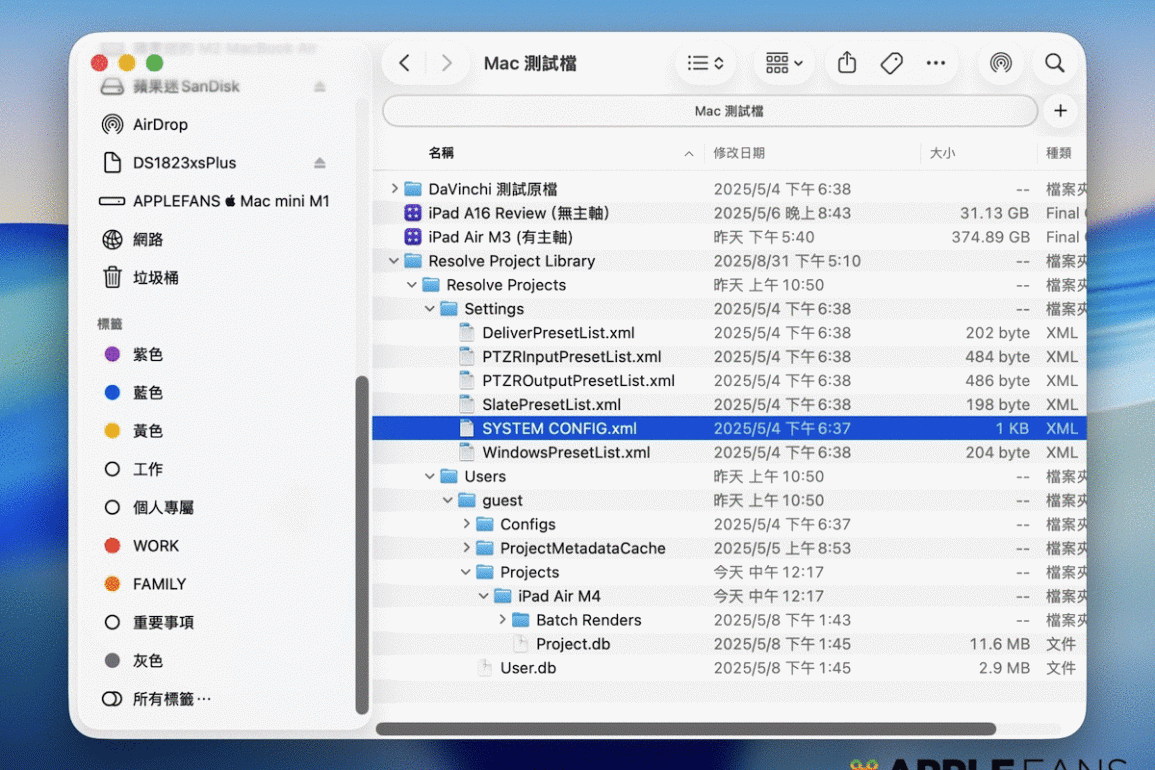Add a new tab with plus button

[x=1060, y=111]
